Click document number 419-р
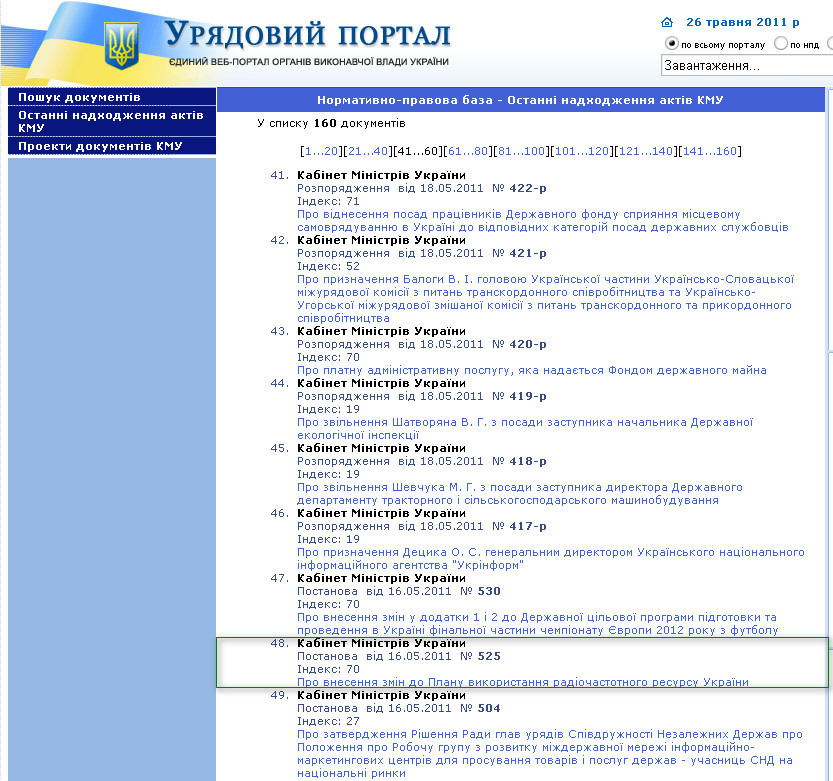833x781 pixels. coord(528,396)
